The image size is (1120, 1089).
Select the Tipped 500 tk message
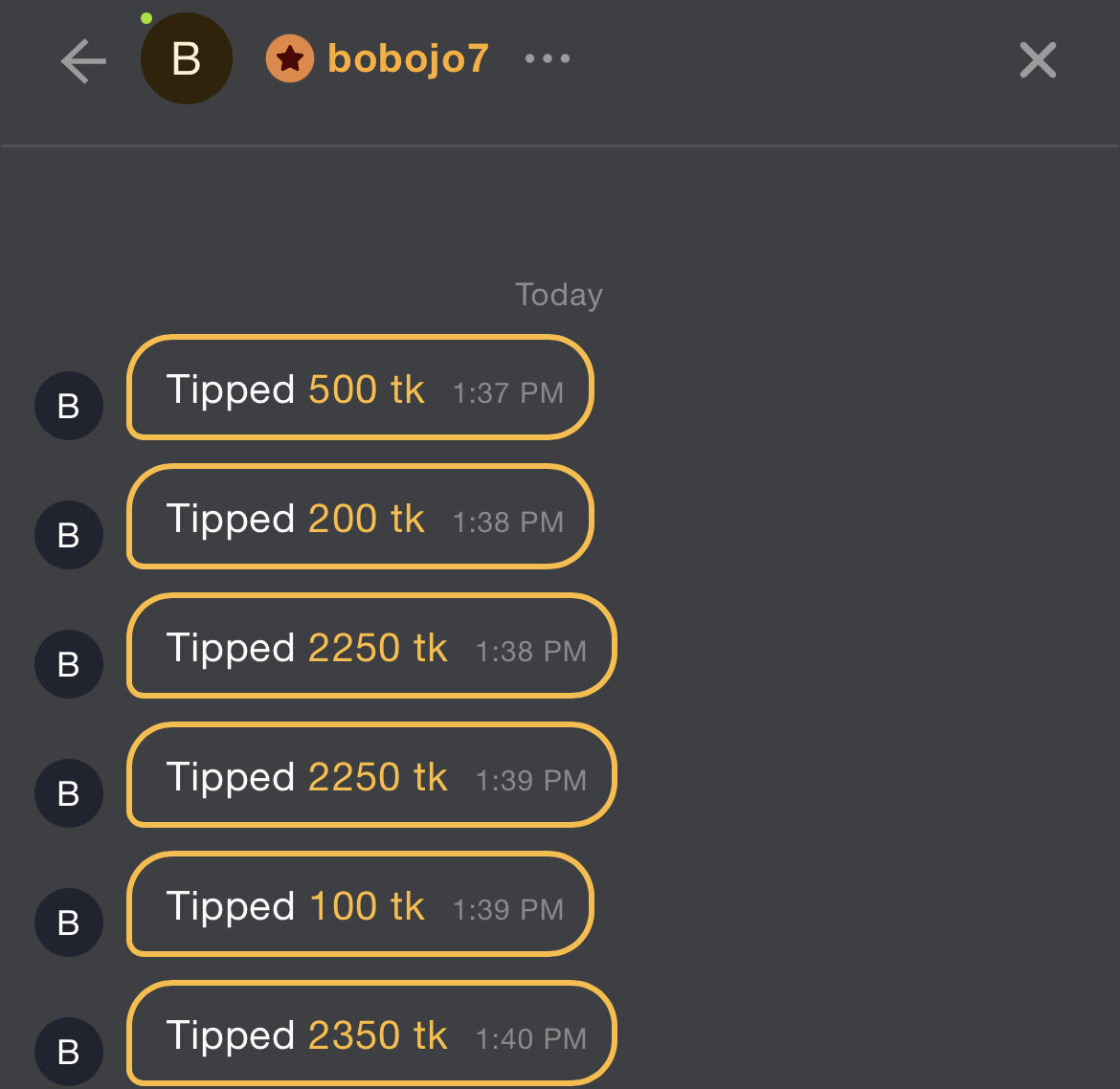tap(360, 388)
